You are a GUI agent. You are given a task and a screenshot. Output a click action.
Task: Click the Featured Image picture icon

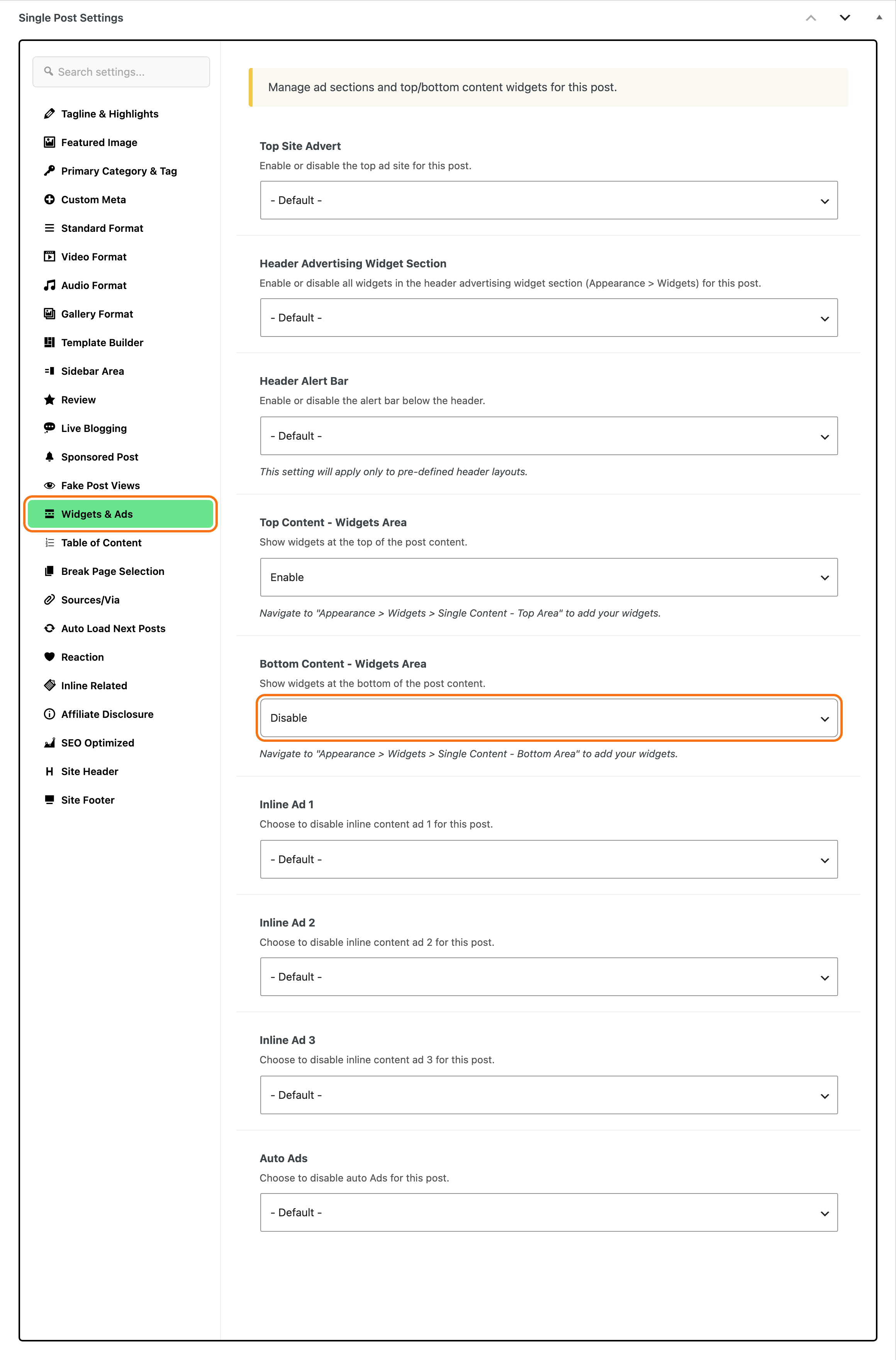[x=50, y=142]
